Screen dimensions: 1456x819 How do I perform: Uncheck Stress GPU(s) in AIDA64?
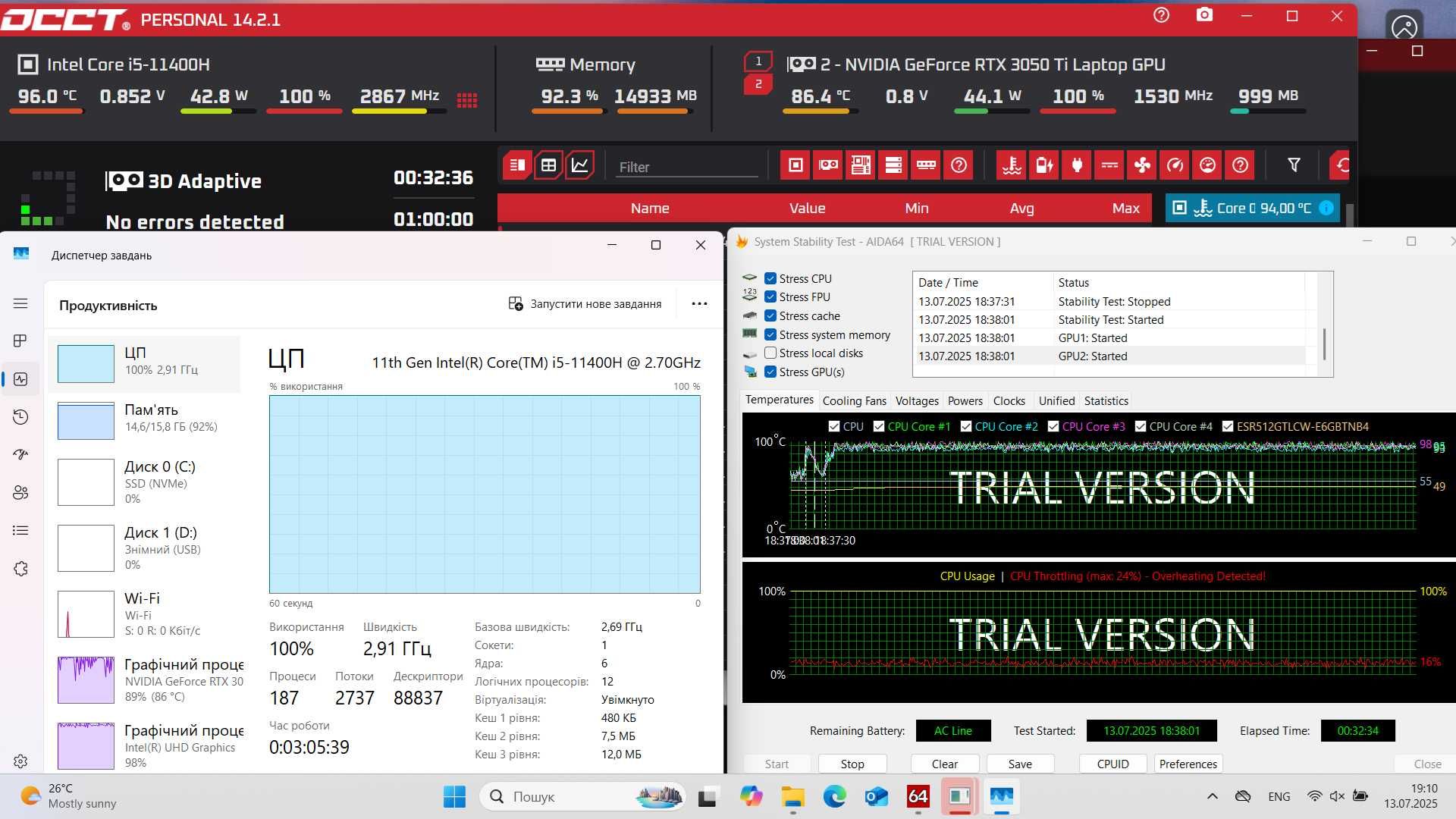click(x=770, y=372)
